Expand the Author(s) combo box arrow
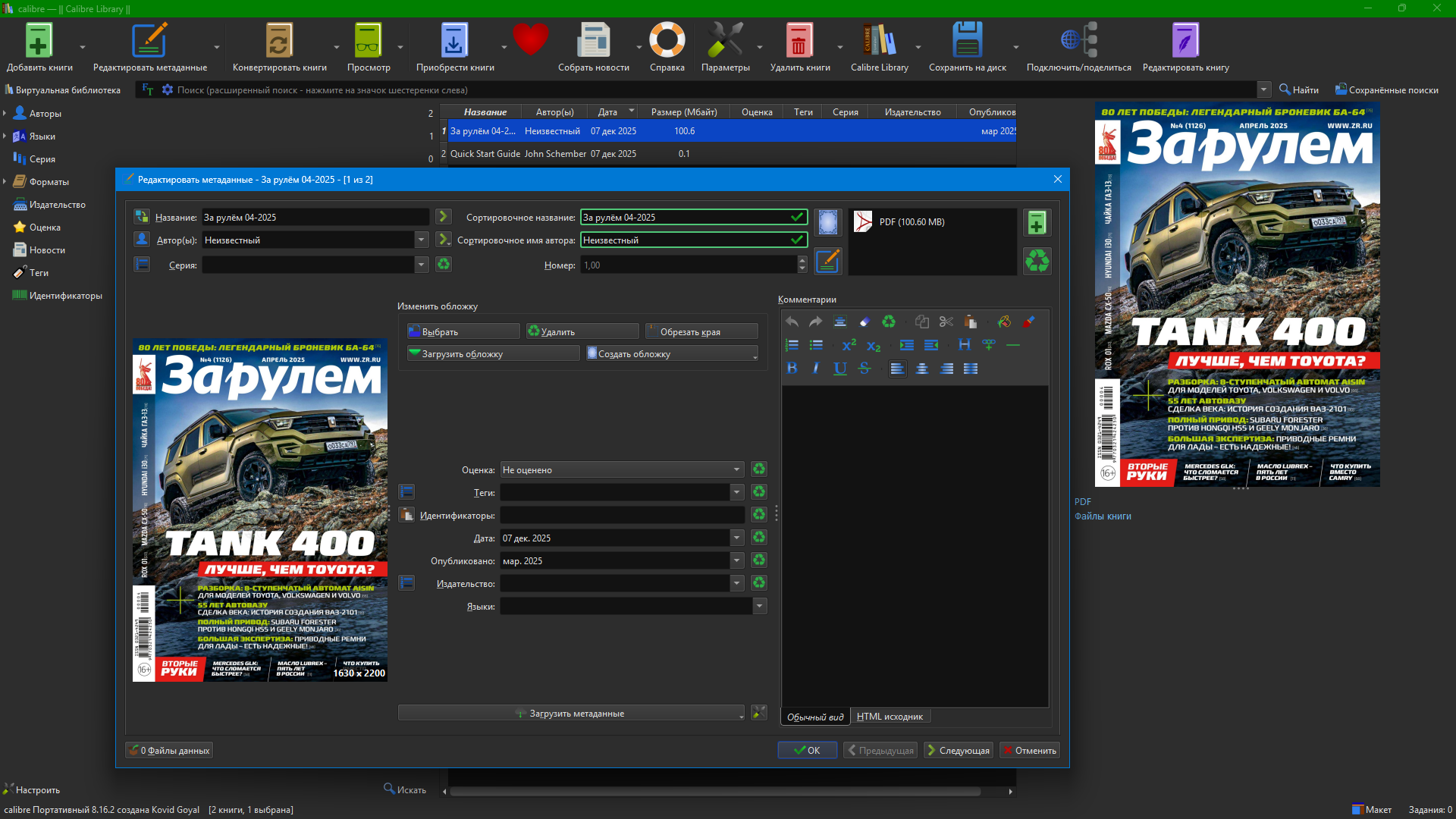 coord(422,240)
